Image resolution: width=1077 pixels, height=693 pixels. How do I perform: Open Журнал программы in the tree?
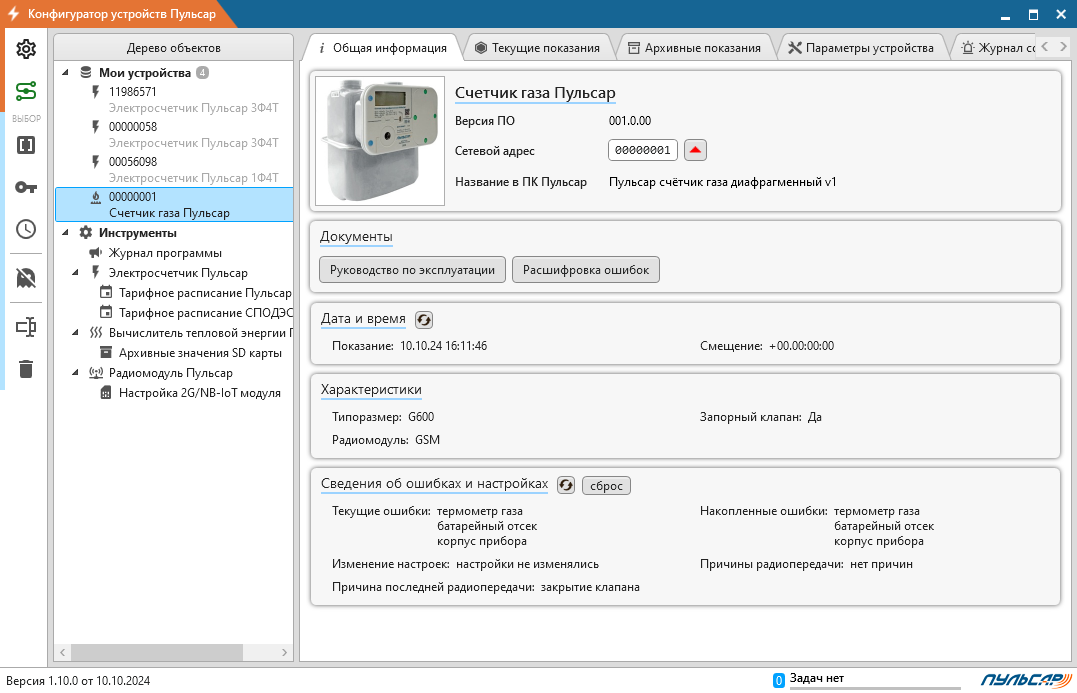165,253
